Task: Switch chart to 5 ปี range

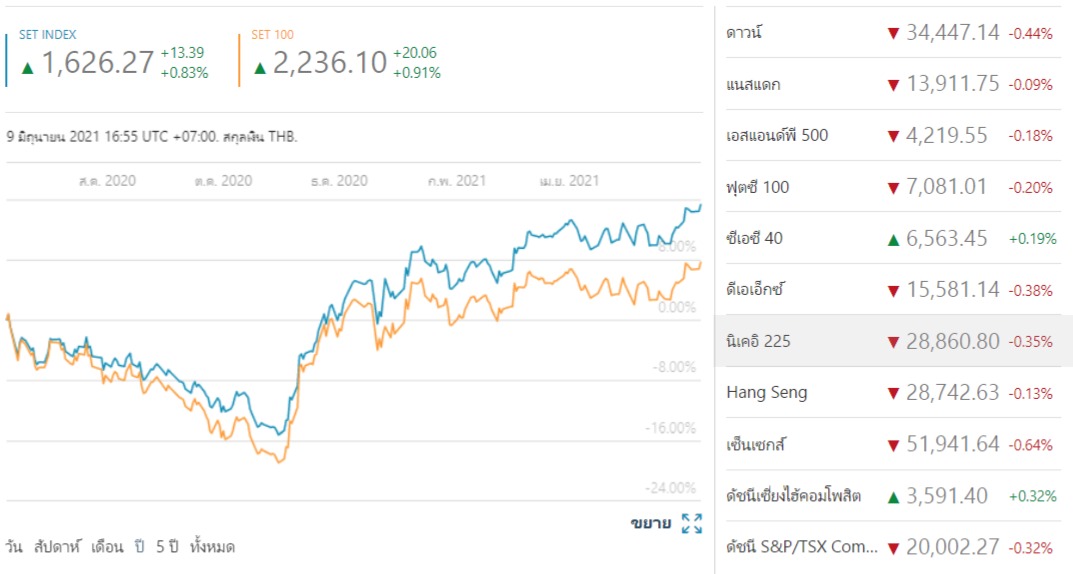Action: [x=168, y=547]
